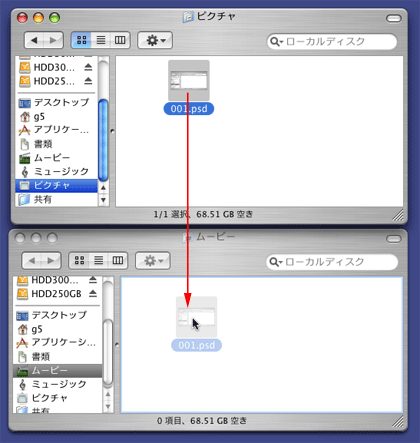The height and width of the screenshot is (443, 420).
Task: Select 001.psd thumbnail in ピクチャ window
Action: 189,80
